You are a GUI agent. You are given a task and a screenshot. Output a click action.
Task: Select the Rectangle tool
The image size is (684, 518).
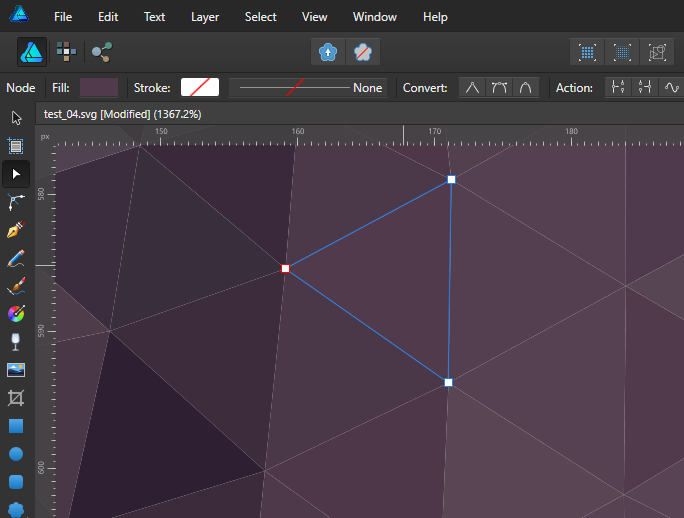pyautogui.click(x=16, y=426)
